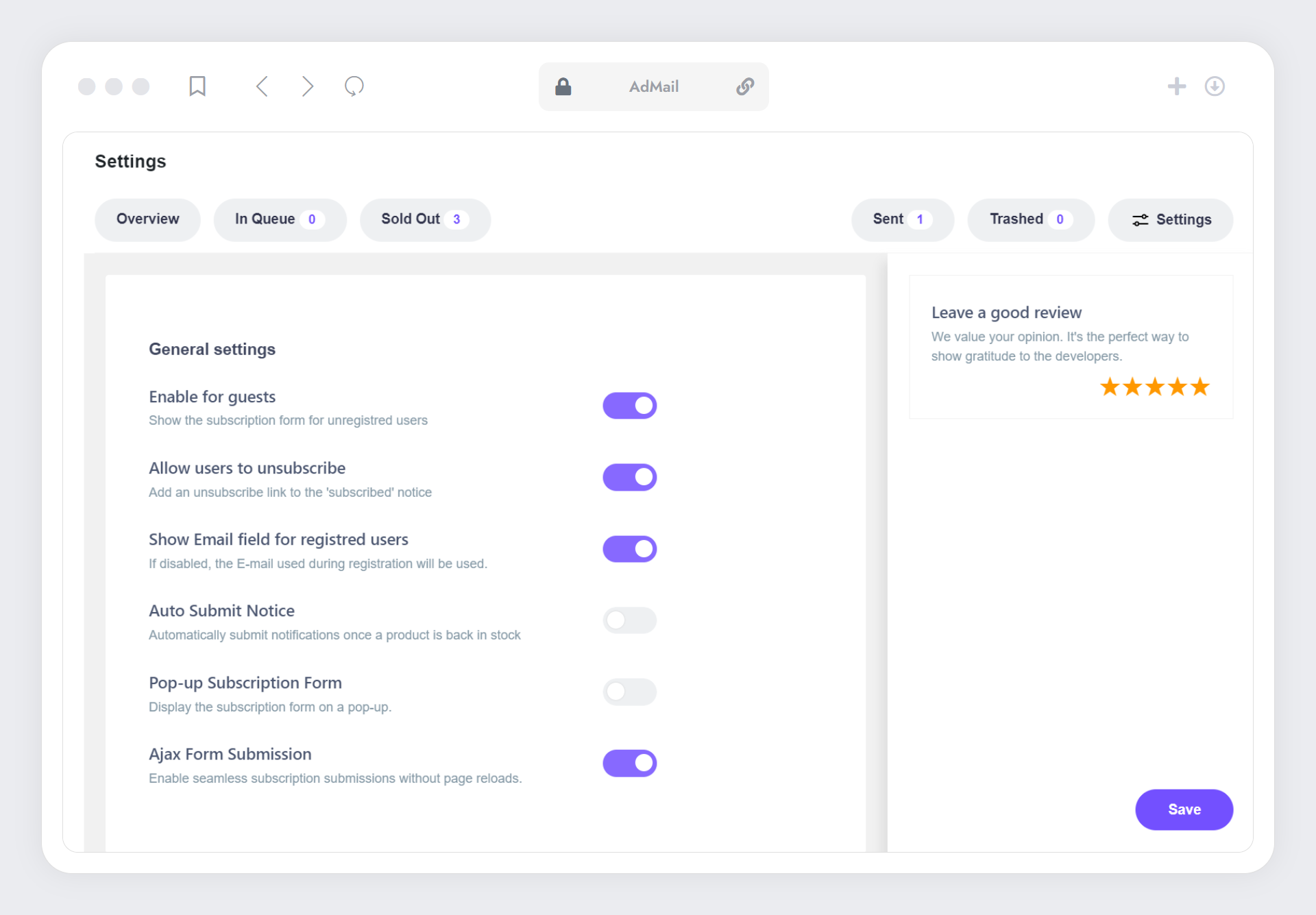Image resolution: width=1316 pixels, height=915 pixels.
Task: Disable the Enable for guests toggle
Action: [629, 406]
